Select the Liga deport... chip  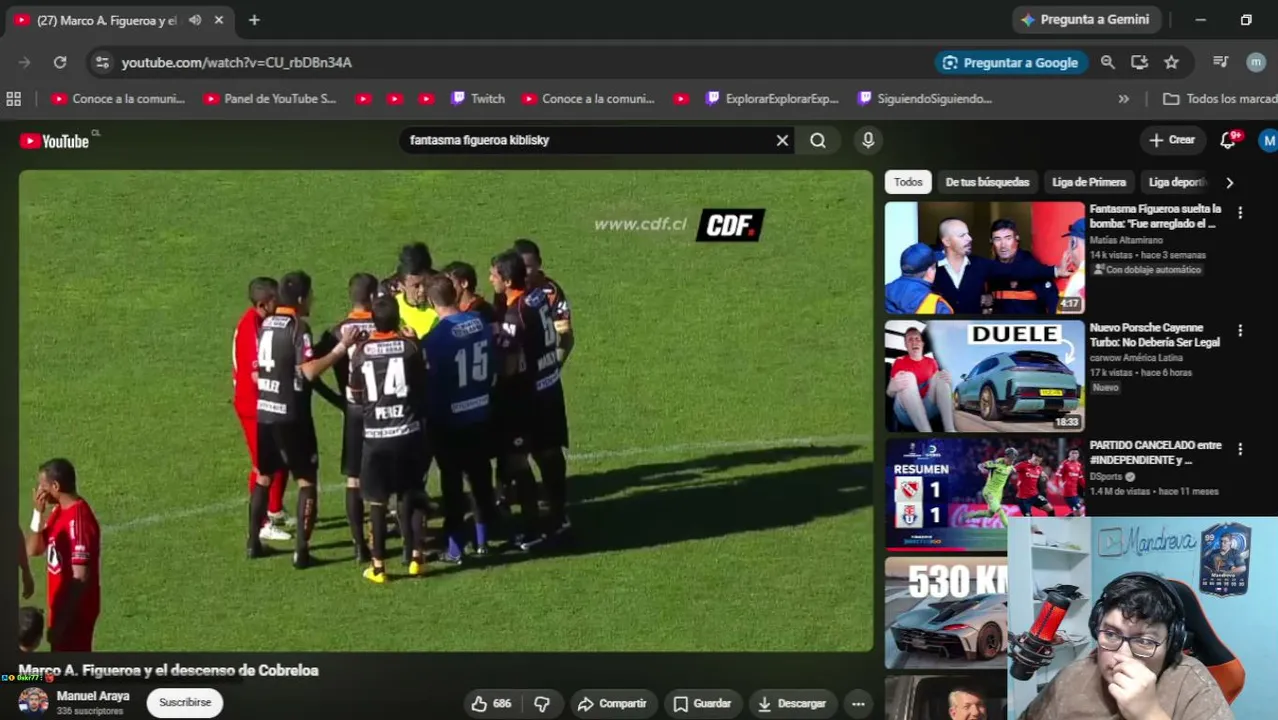click(x=1177, y=182)
